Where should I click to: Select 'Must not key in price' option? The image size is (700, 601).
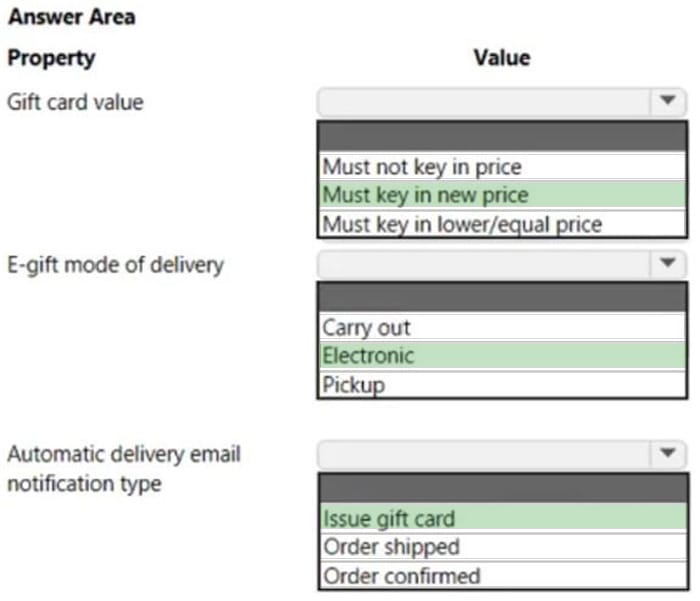tap(502, 167)
